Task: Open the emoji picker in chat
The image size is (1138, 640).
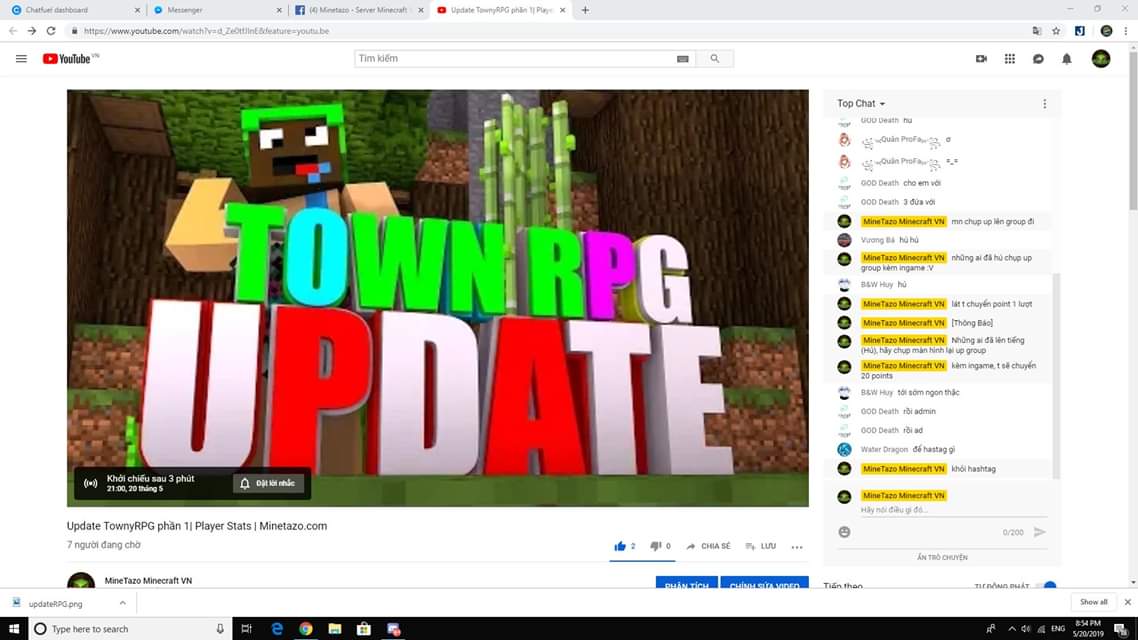Action: 844,532
